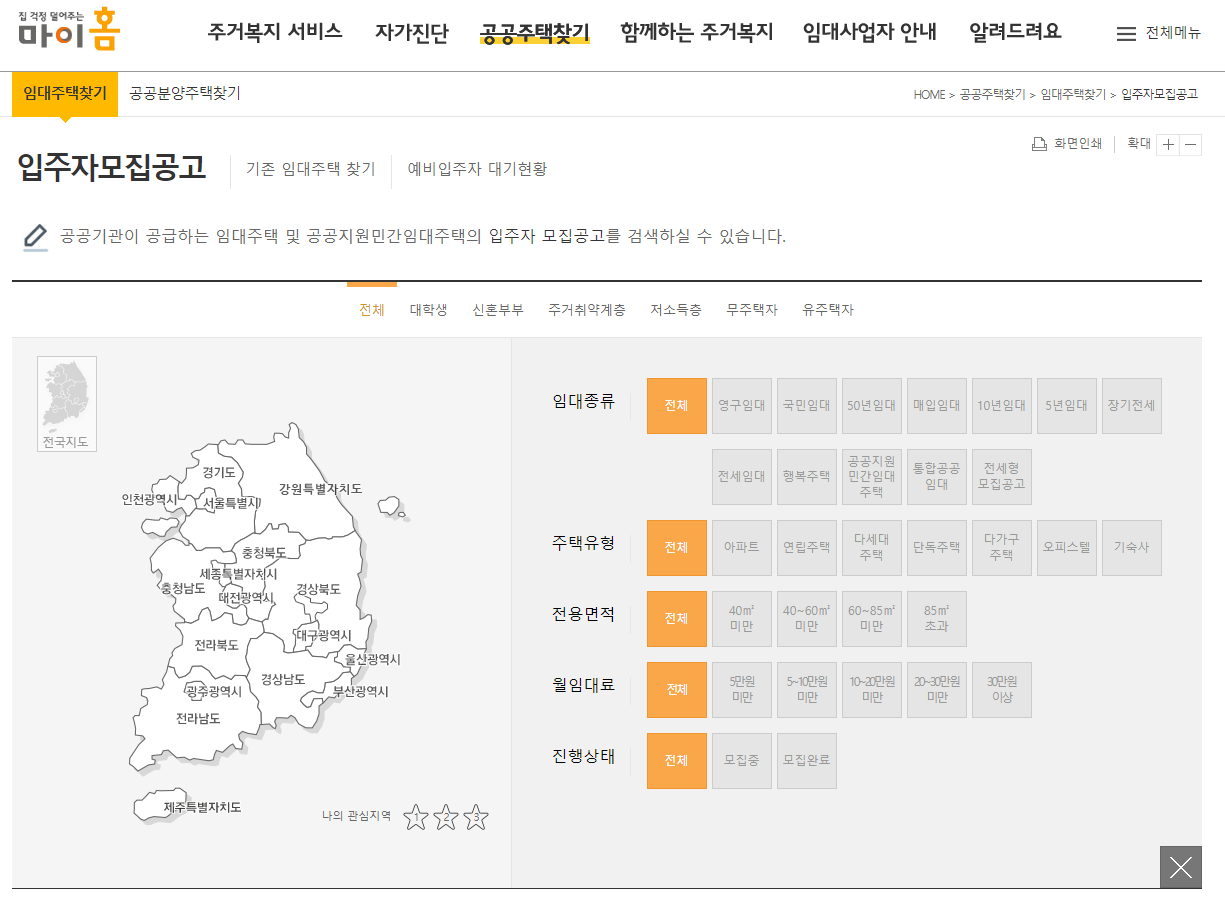Select the first star under 나의 관심지역
The height and width of the screenshot is (904, 1225).
[416, 817]
